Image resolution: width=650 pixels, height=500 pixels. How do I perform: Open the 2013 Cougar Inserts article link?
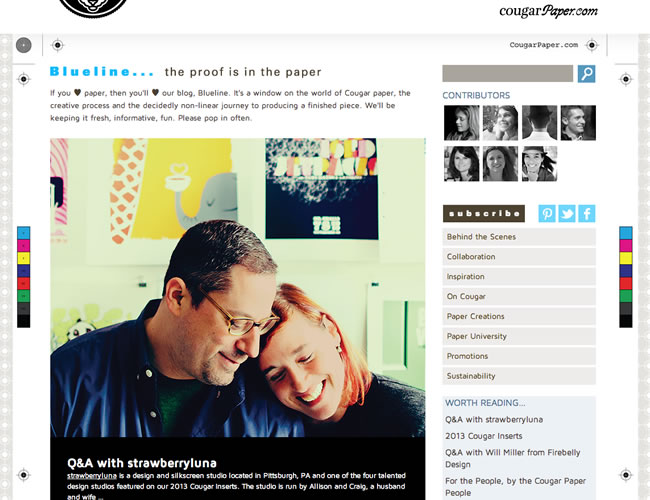[483, 436]
